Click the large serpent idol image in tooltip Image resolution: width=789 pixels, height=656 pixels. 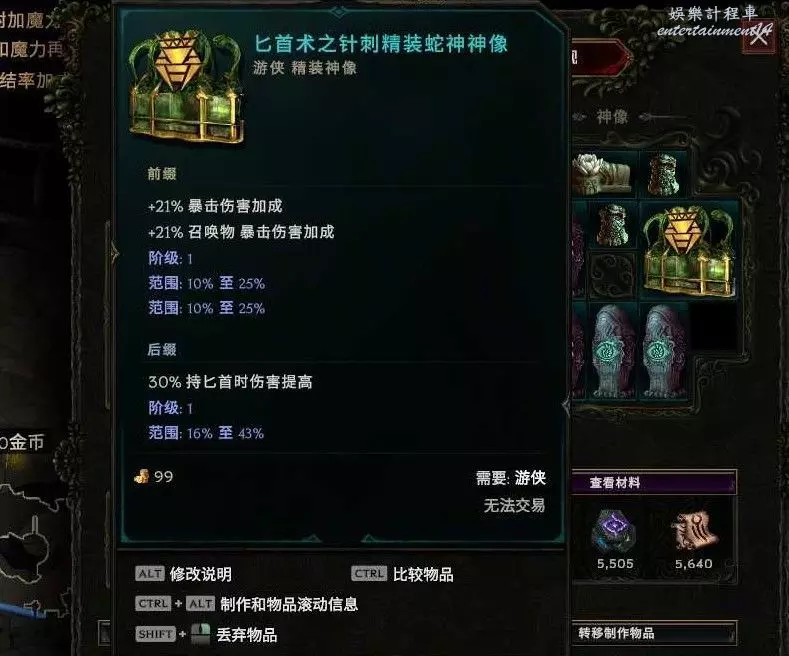tap(186, 87)
